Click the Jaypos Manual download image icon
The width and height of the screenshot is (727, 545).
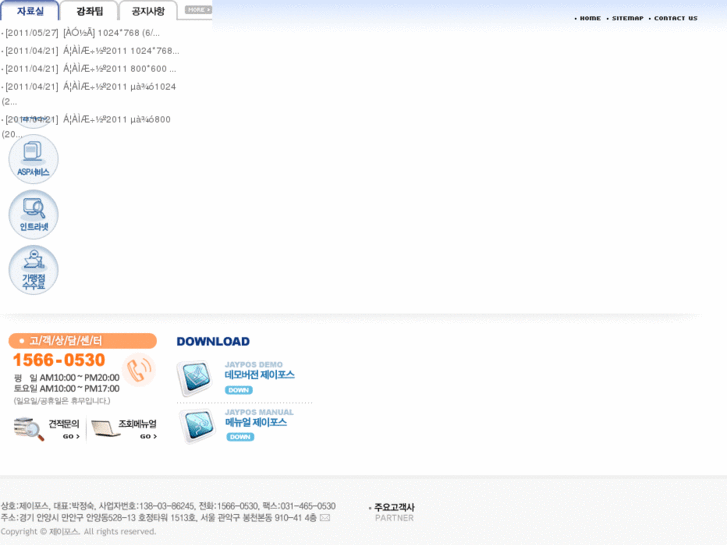198,425
